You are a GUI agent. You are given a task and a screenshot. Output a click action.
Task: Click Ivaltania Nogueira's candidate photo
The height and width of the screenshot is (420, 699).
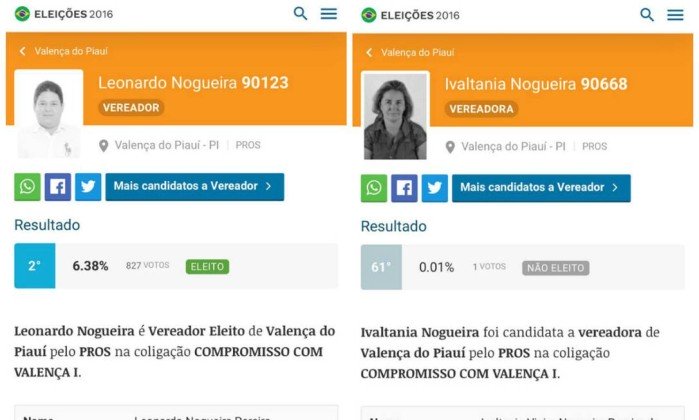tap(395, 115)
